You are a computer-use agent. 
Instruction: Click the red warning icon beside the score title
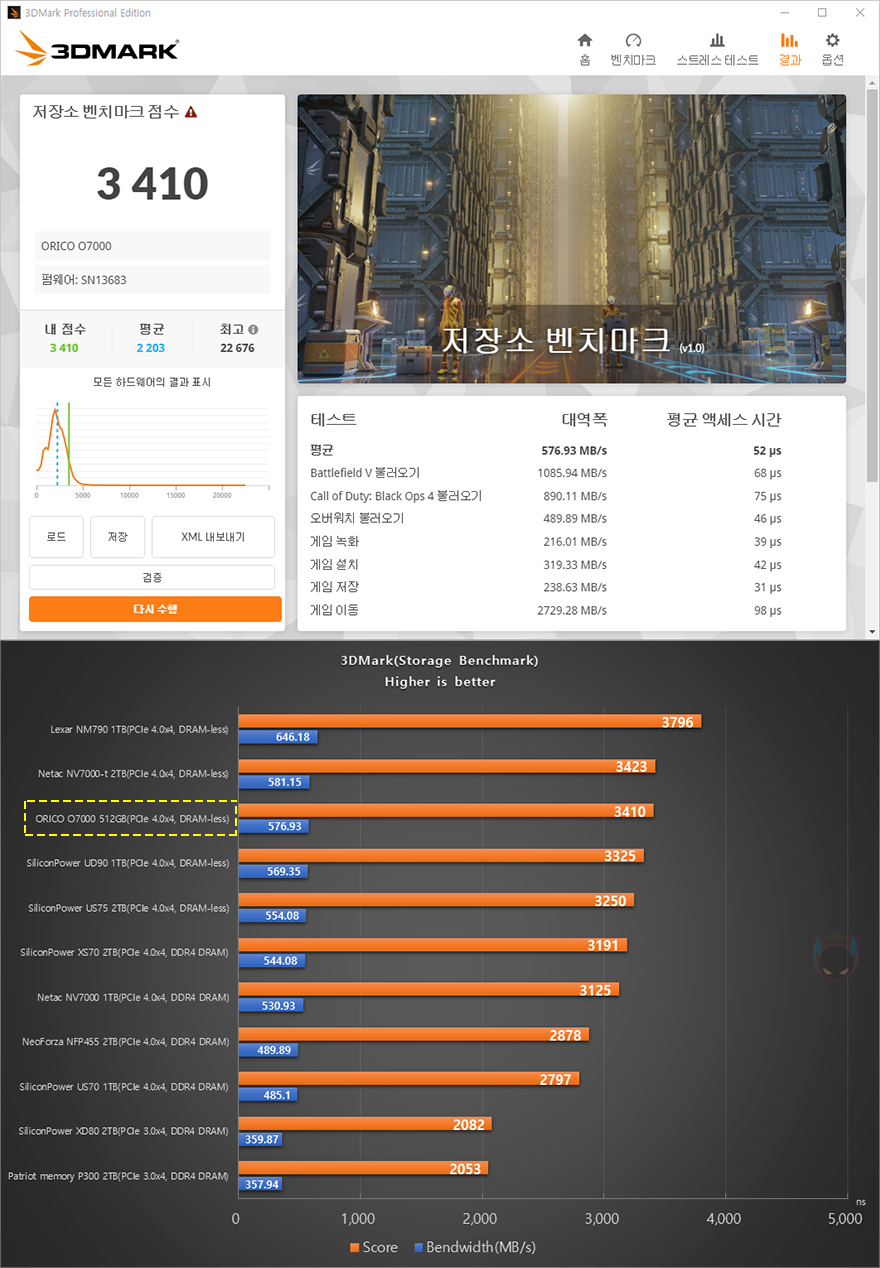(x=190, y=112)
